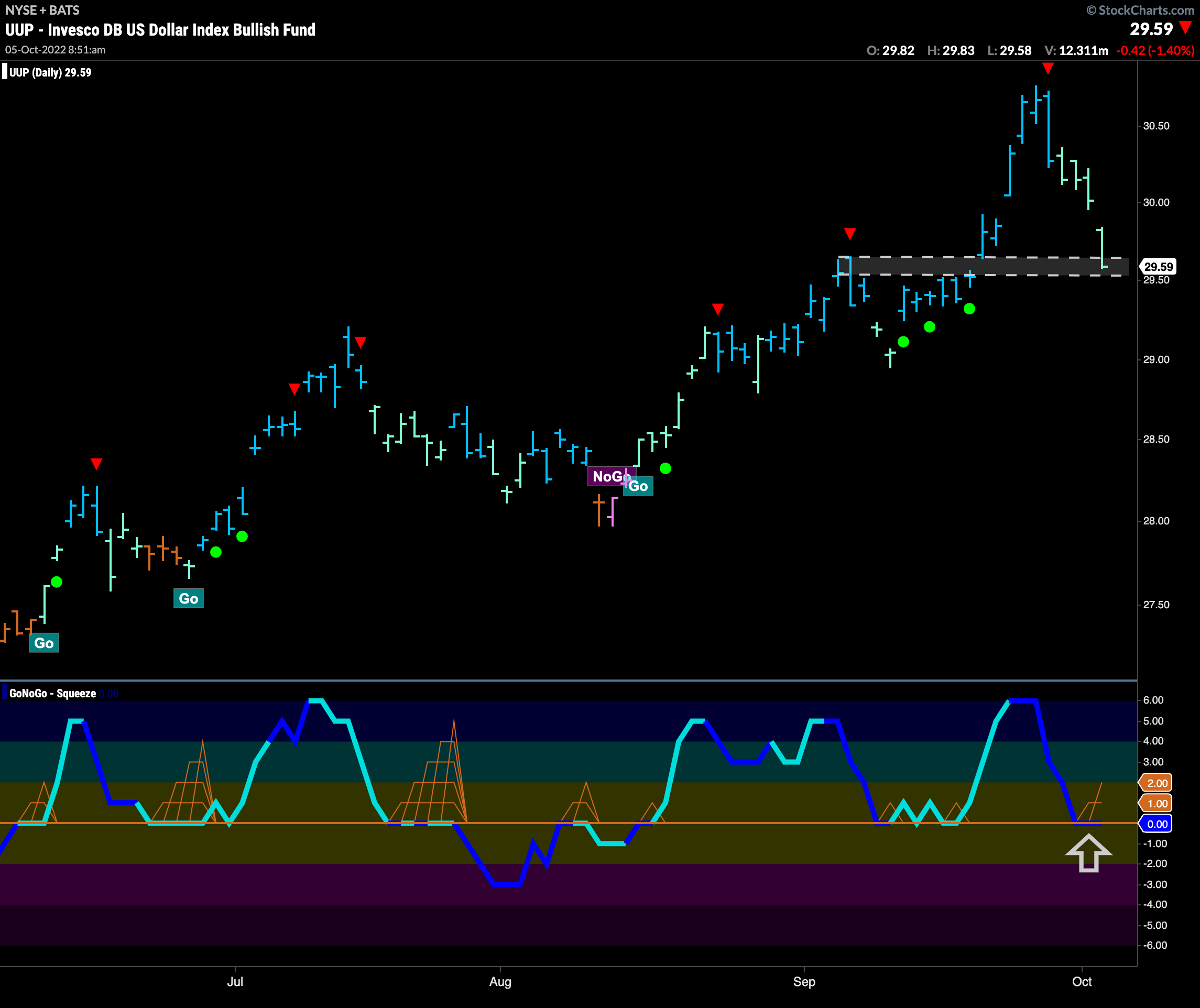The width and height of the screenshot is (1200, 1008).
Task: Click the UUP Invesco DB US Dollar chart title
Action: [x=160, y=30]
